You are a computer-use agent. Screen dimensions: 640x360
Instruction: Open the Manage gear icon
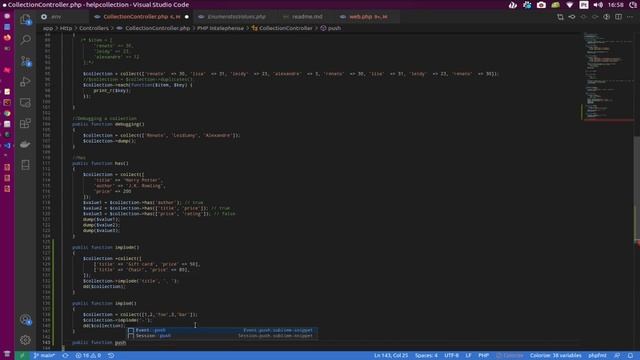pos(25,340)
